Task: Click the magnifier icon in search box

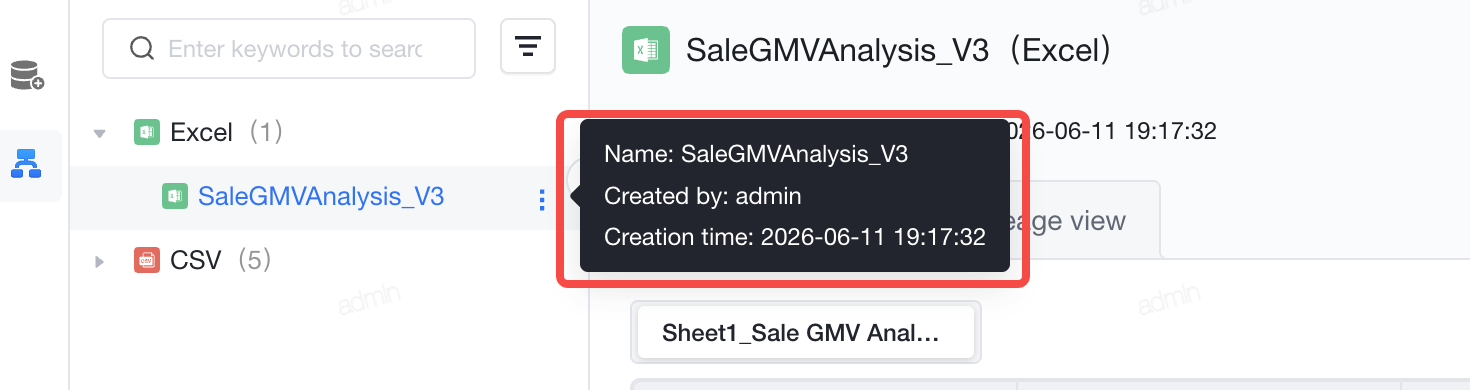Action: pyautogui.click(x=143, y=48)
